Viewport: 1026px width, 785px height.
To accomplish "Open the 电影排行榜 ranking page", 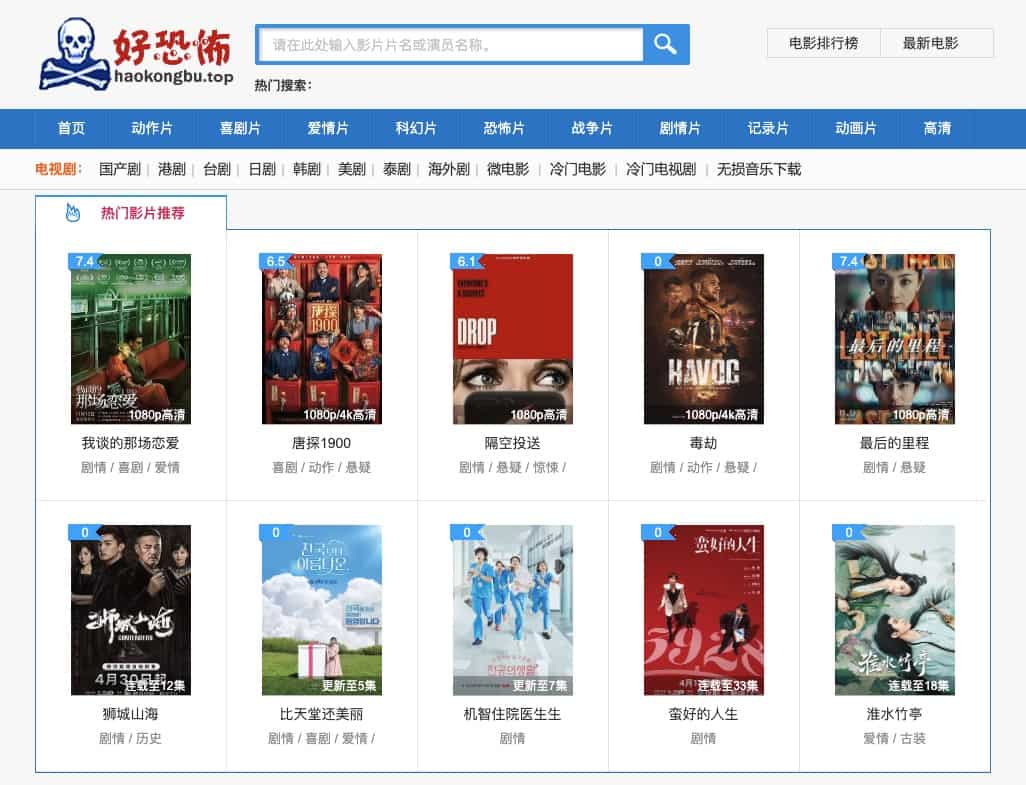I will (823, 43).
